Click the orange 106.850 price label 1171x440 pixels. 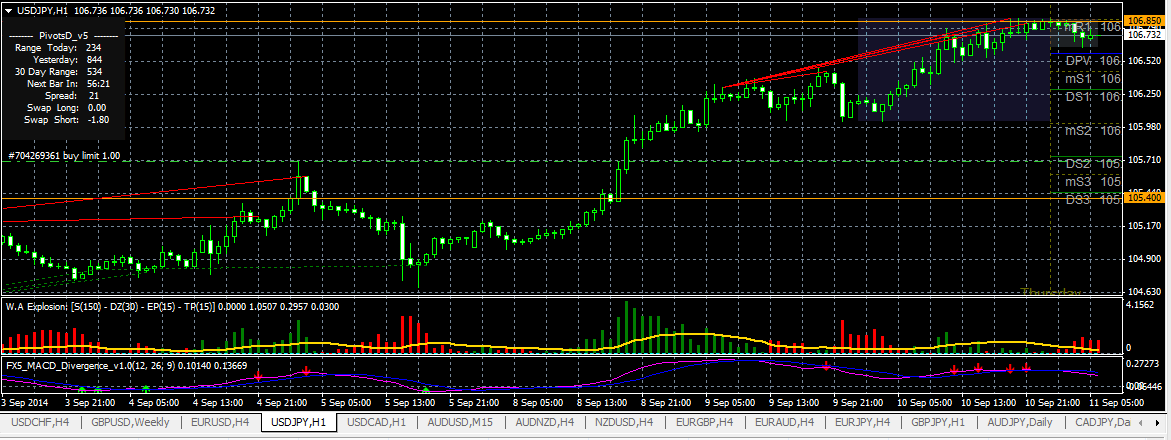point(1143,20)
